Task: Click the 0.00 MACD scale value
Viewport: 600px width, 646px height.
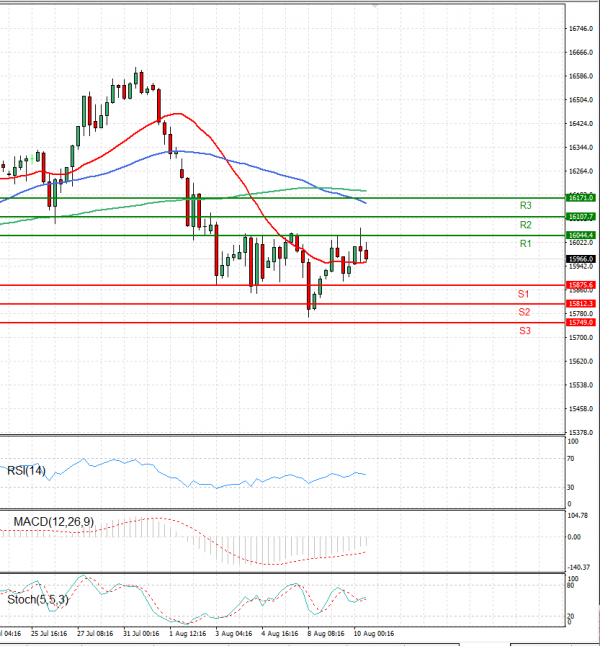Action: pyautogui.click(x=574, y=537)
